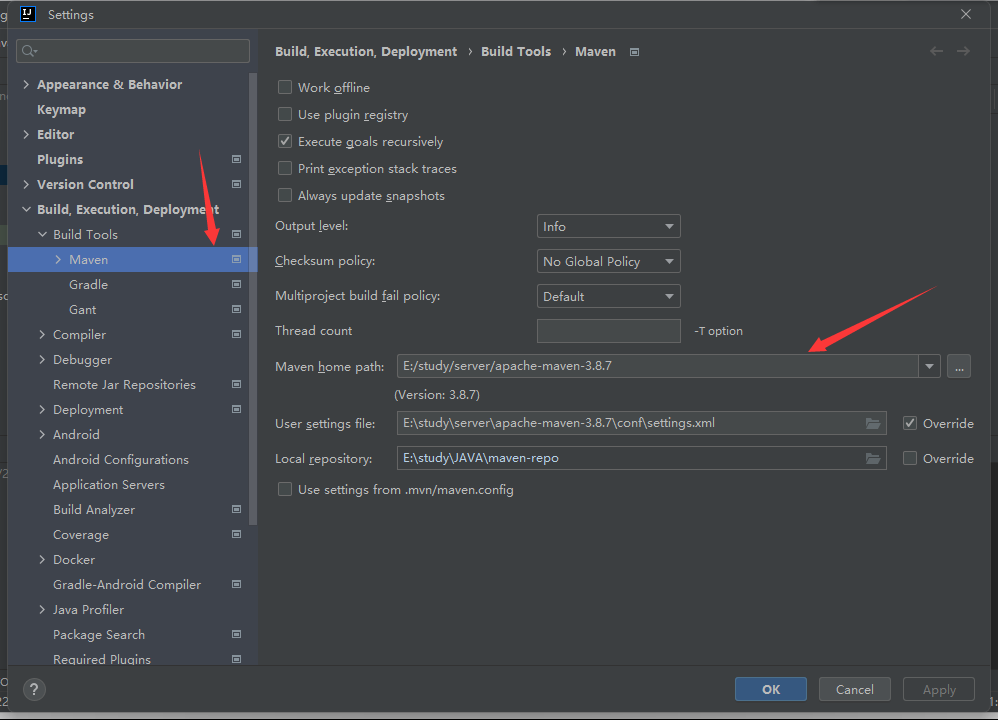Go back using the left arrow
This screenshot has width=998, height=720.
point(936,51)
